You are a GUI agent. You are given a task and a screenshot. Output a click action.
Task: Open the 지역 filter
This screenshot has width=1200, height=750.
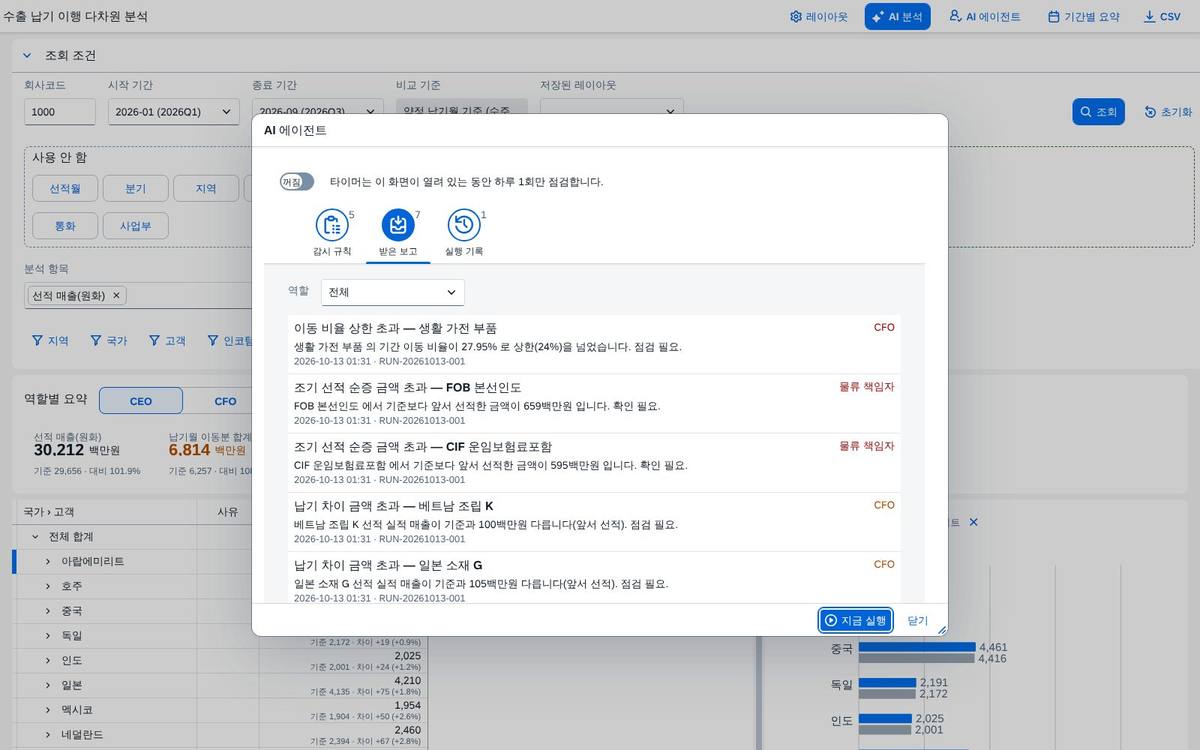click(x=50, y=340)
